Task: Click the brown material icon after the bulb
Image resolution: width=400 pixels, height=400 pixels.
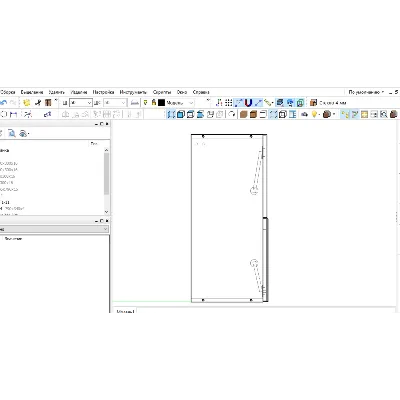Action: tap(327, 114)
